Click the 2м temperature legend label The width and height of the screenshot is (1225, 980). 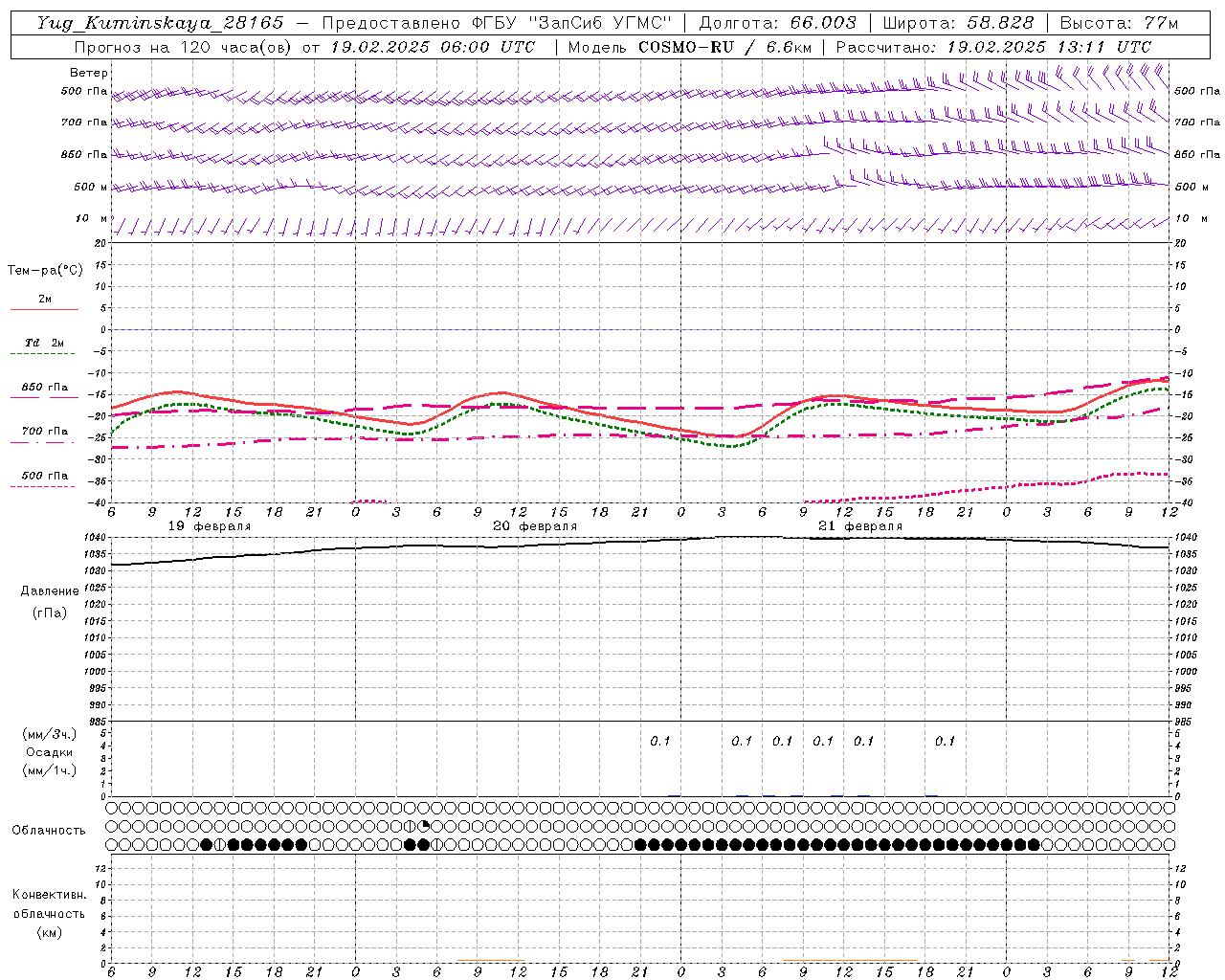coord(45,300)
